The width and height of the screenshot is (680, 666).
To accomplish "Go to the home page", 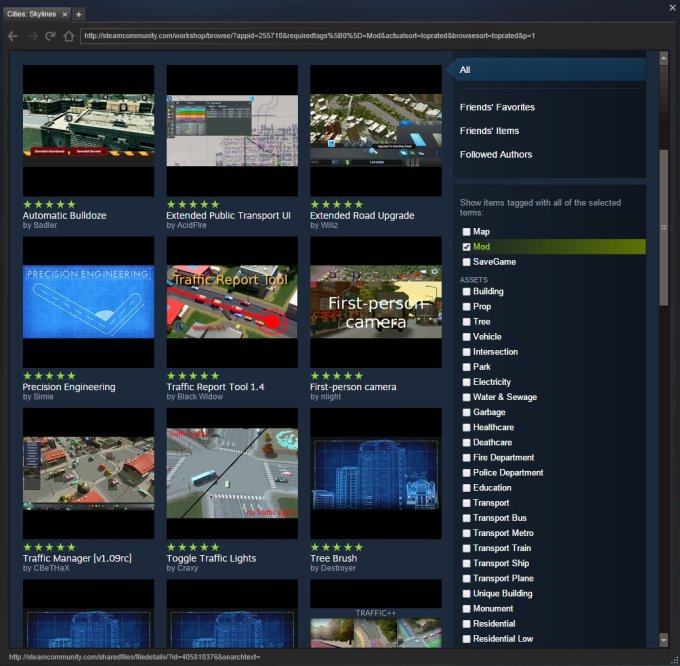I will coord(69,36).
